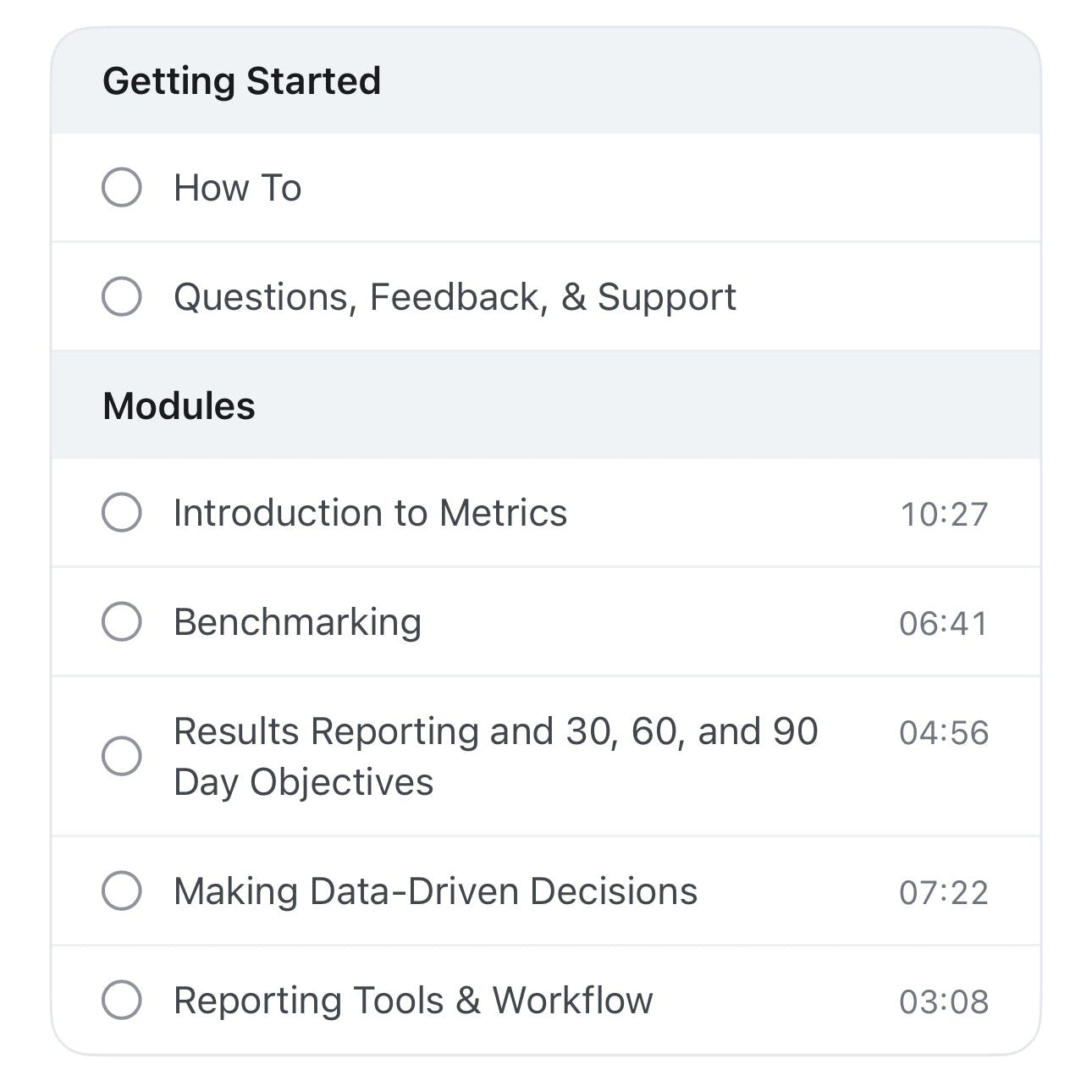The height and width of the screenshot is (1092, 1092).
Task: Open the How To lesson
Action: coord(237,187)
